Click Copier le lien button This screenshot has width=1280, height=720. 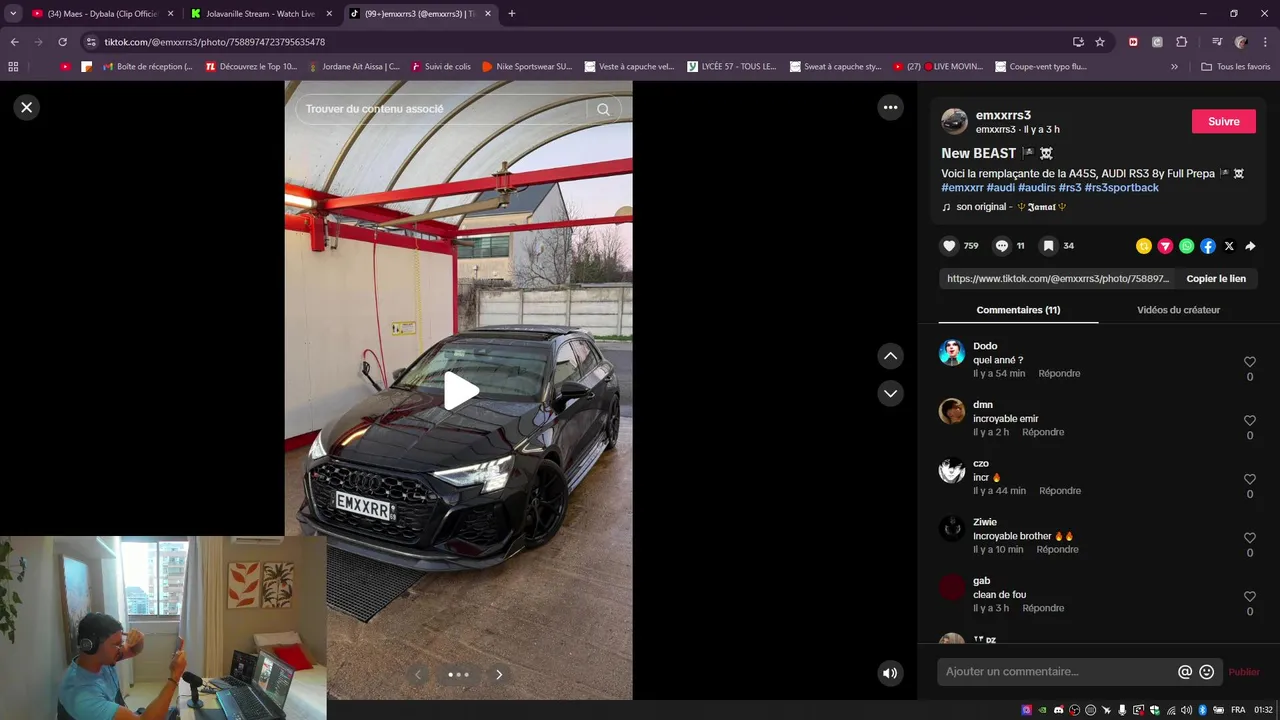click(x=1216, y=279)
